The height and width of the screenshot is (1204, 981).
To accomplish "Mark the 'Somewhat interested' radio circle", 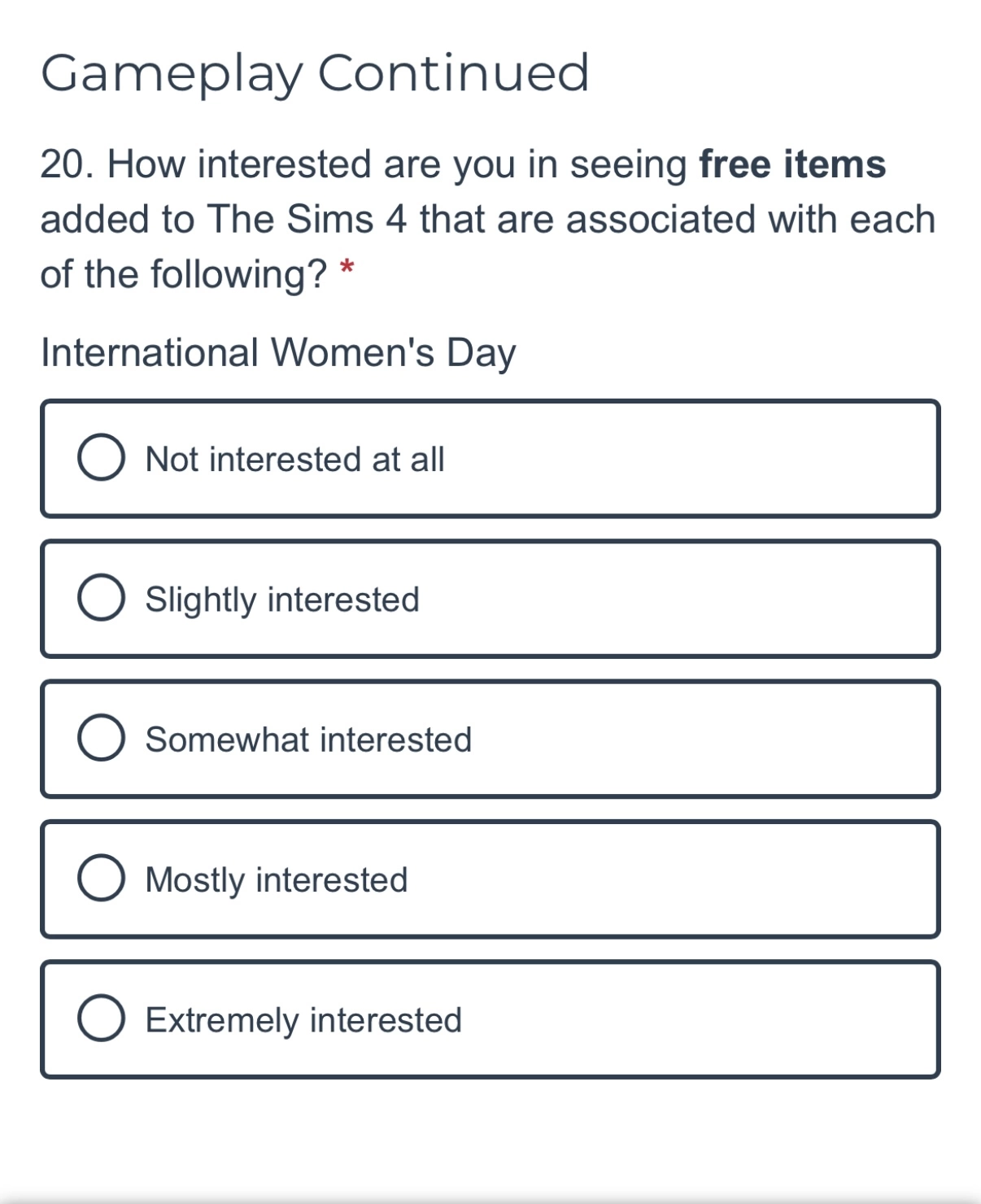I will click(x=101, y=738).
